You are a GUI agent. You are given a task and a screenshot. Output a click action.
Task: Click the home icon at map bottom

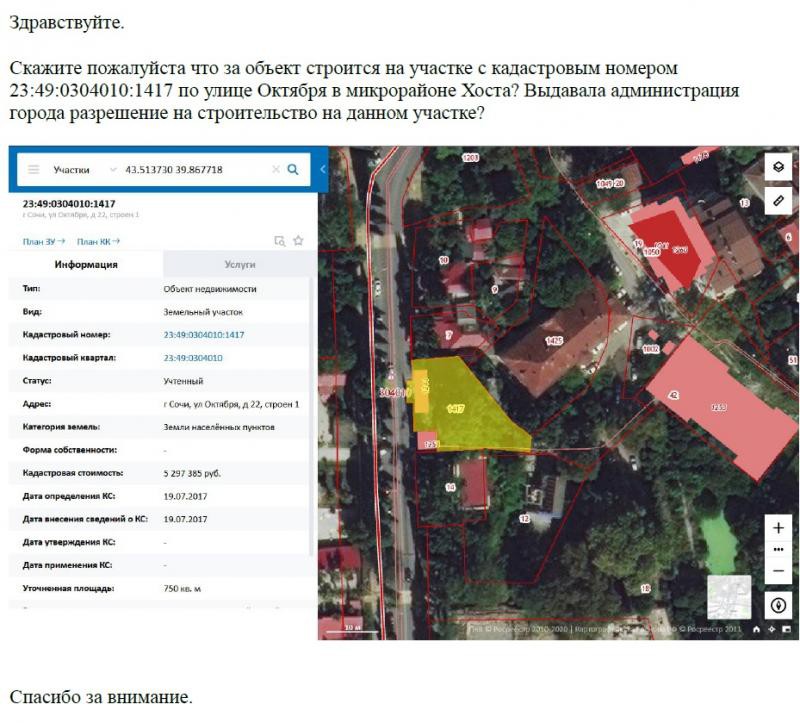[x=757, y=630]
